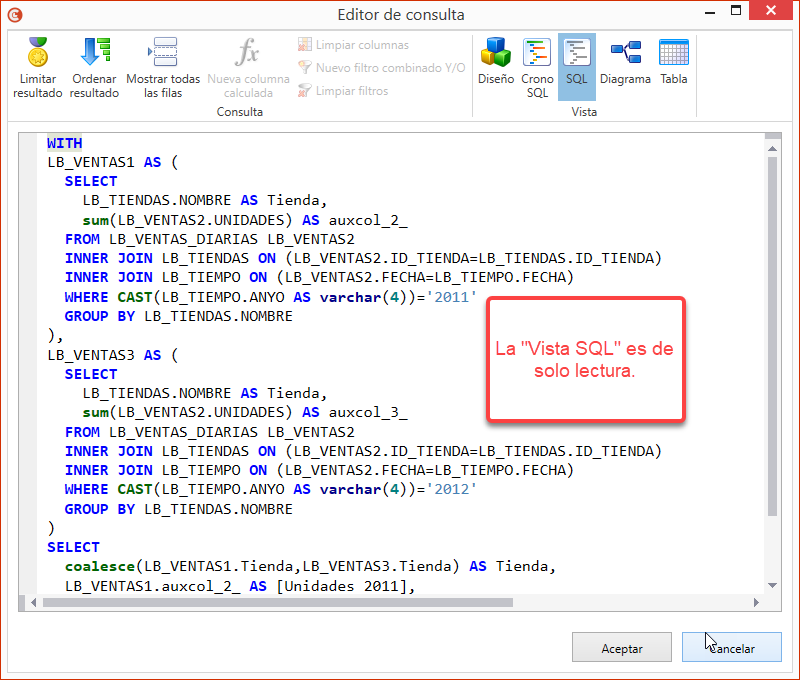Click the application logo icon
Image resolution: width=800 pixels, height=680 pixels.
[14, 14]
